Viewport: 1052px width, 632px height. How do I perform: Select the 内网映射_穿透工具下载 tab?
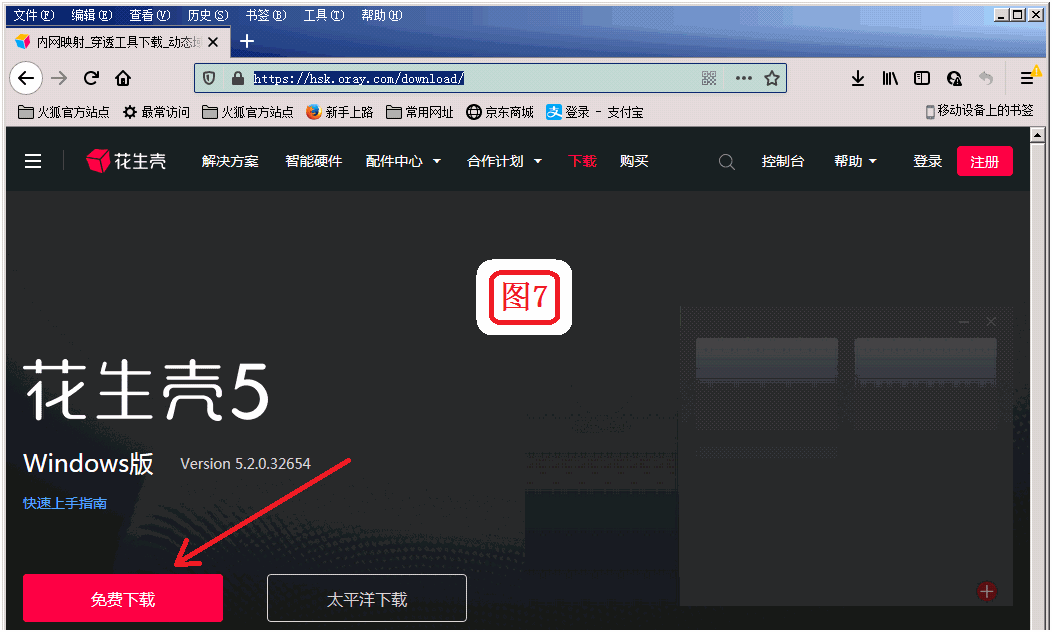pyautogui.click(x=118, y=42)
